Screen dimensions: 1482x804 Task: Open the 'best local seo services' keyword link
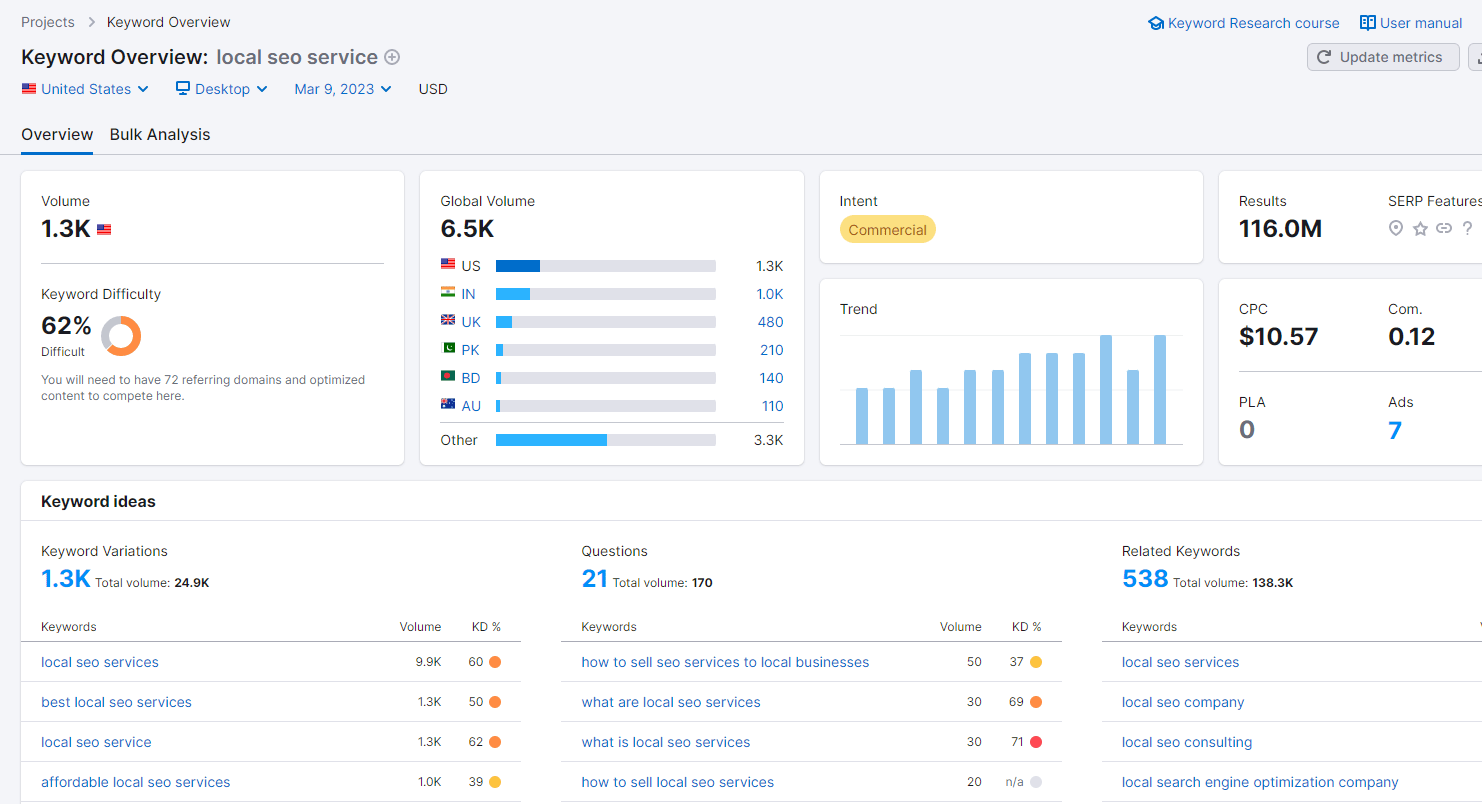click(x=116, y=702)
